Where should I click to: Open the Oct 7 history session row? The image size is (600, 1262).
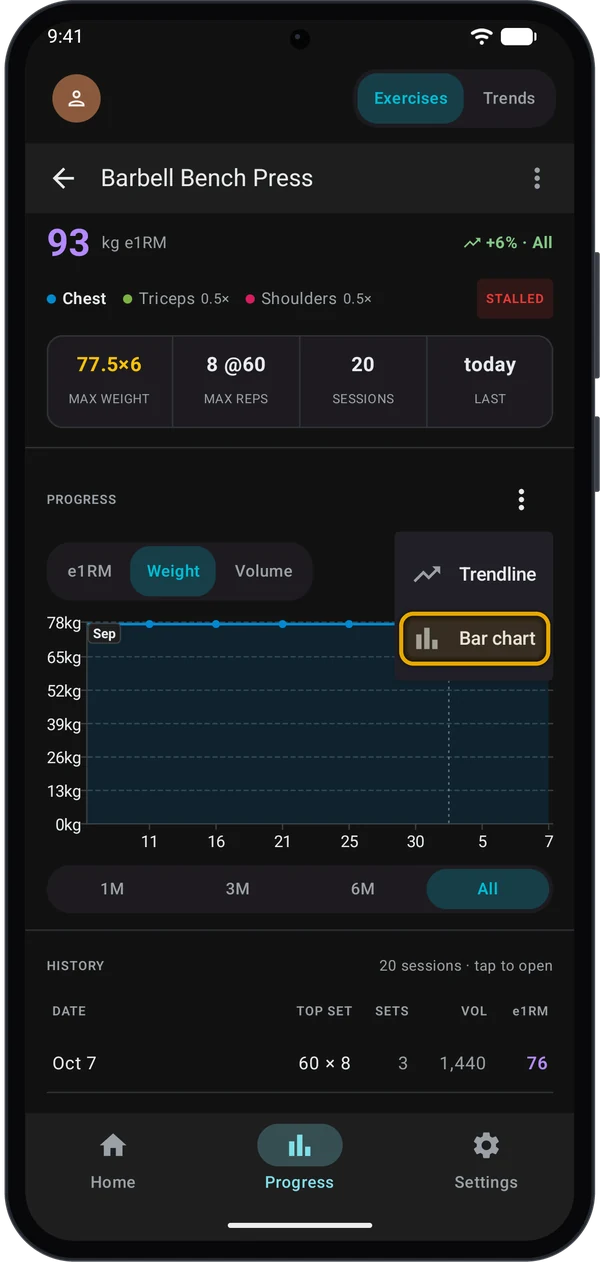[x=300, y=1063]
